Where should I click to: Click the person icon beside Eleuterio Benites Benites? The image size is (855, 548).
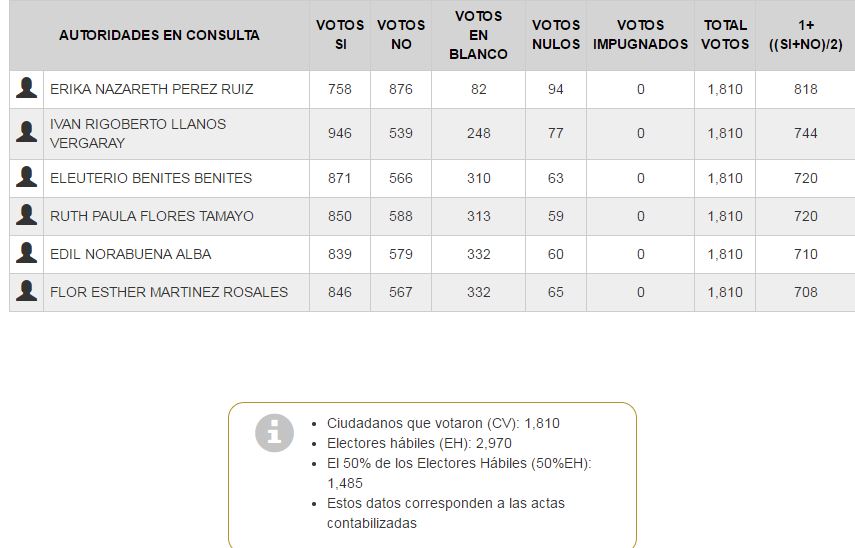[x=26, y=178]
